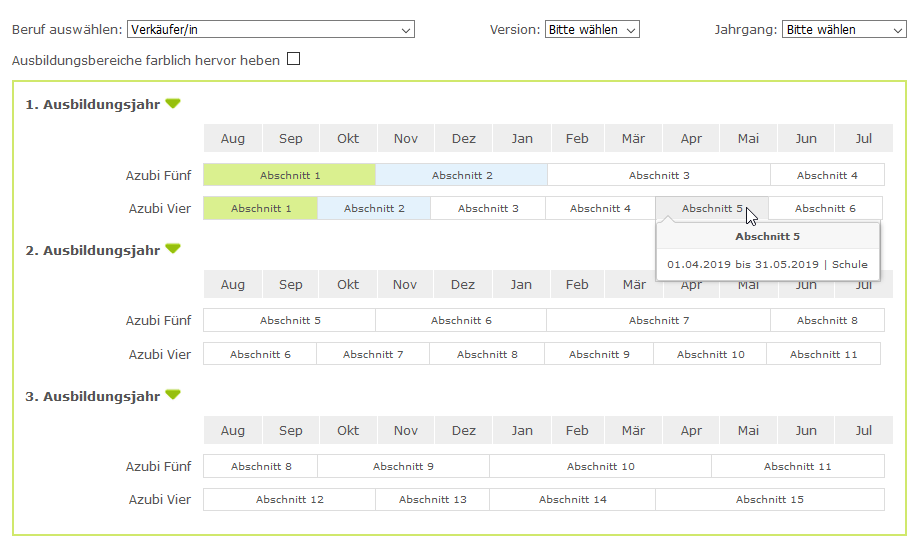Open the Jahrgang dropdown
Image resolution: width=919 pixels, height=546 pixels.
click(x=843, y=30)
